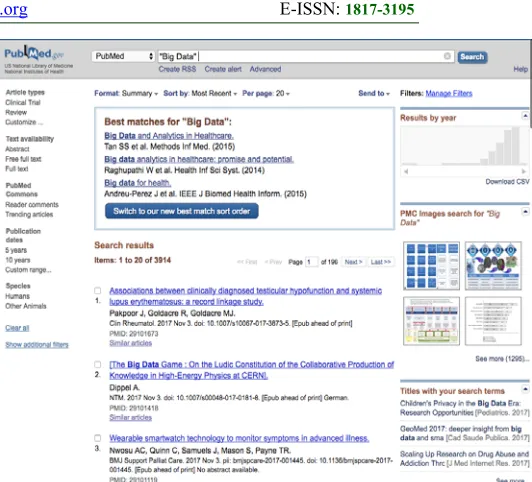Check the box for result 2 Big Data Game
This screenshot has height=482, width=532.
[98, 365]
